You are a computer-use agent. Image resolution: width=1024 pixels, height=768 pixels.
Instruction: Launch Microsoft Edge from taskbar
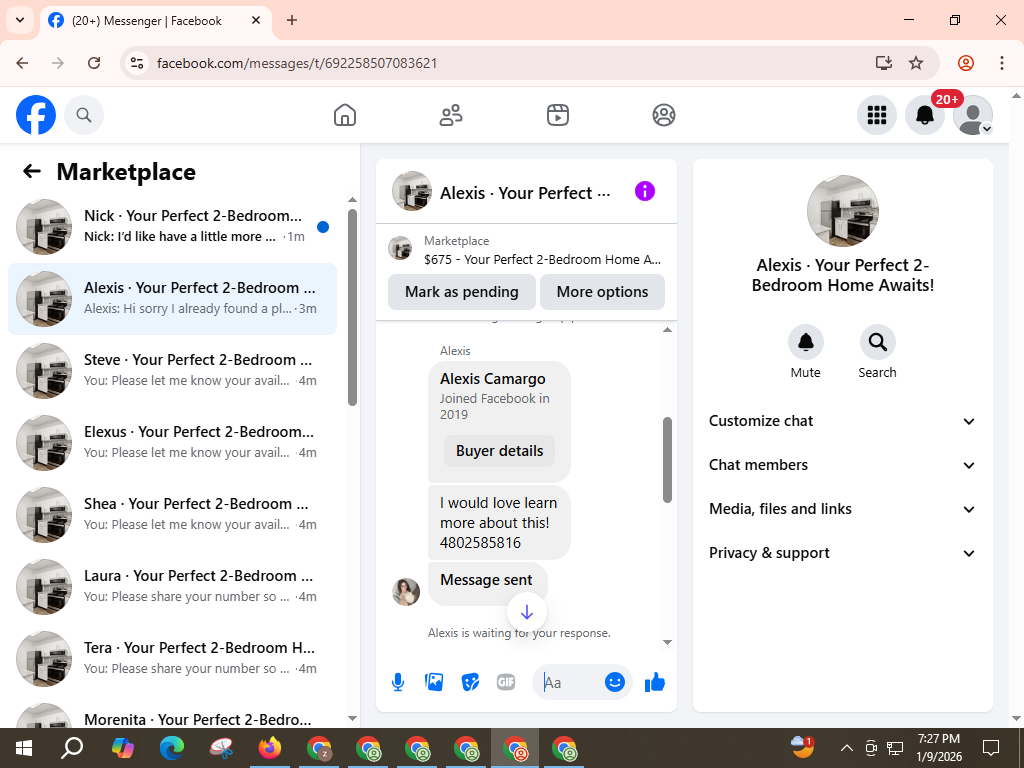[172, 748]
